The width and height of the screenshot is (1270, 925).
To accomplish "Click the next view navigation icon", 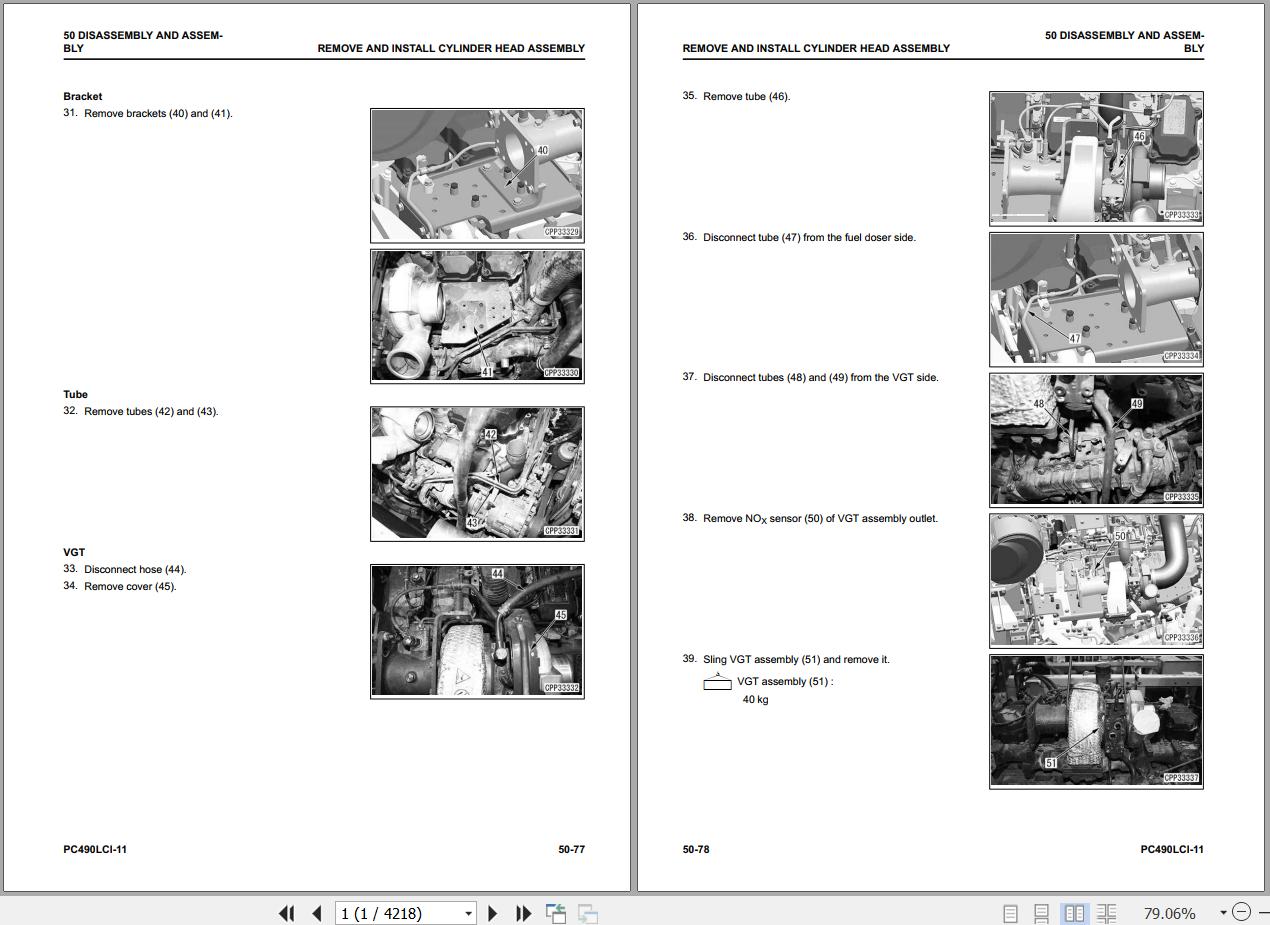I will pyautogui.click(x=588, y=913).
